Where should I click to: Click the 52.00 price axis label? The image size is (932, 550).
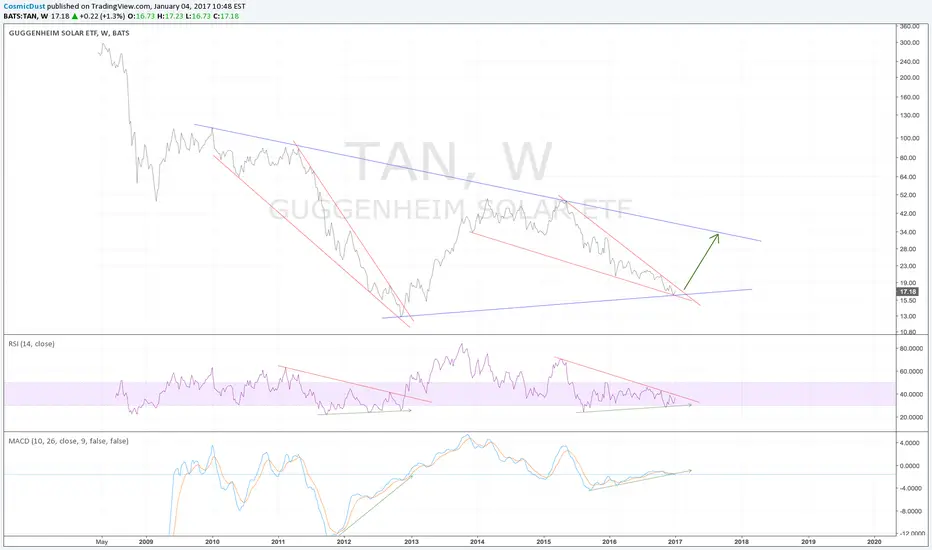click(909, 195)
